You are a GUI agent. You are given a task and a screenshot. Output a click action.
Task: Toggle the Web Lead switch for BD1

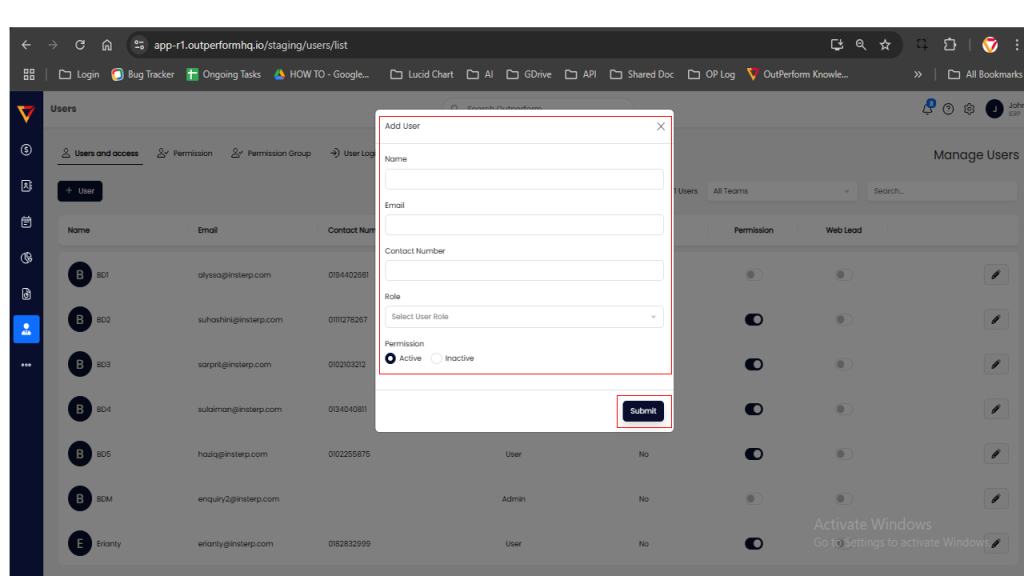click(x=844, y=275)
